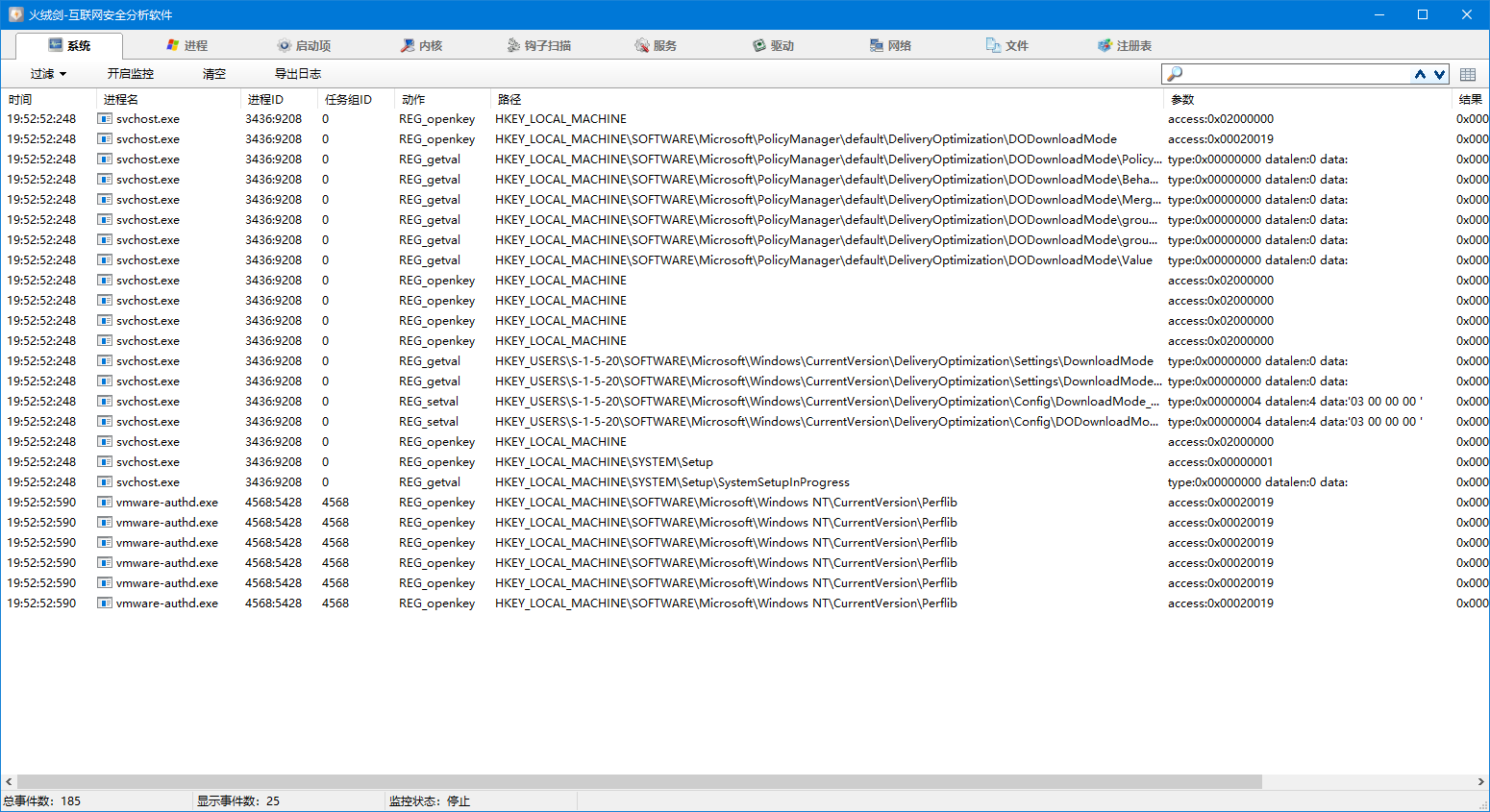This screenshot has width=1490, height=812.
Task: Open the column layout grid icon
Action: [1468, 74]
